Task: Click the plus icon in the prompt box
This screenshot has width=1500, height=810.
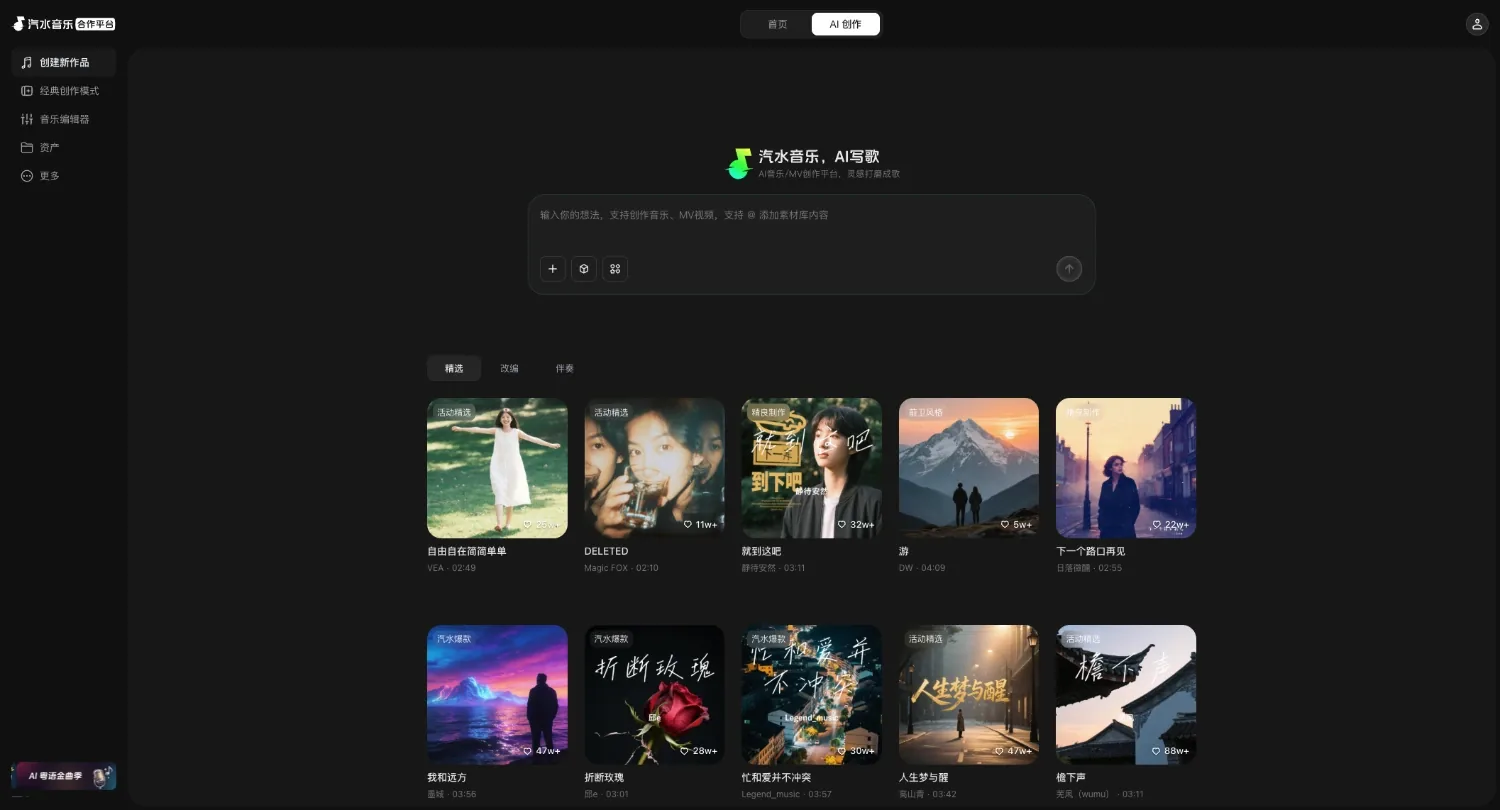Action: coord(553,269)
